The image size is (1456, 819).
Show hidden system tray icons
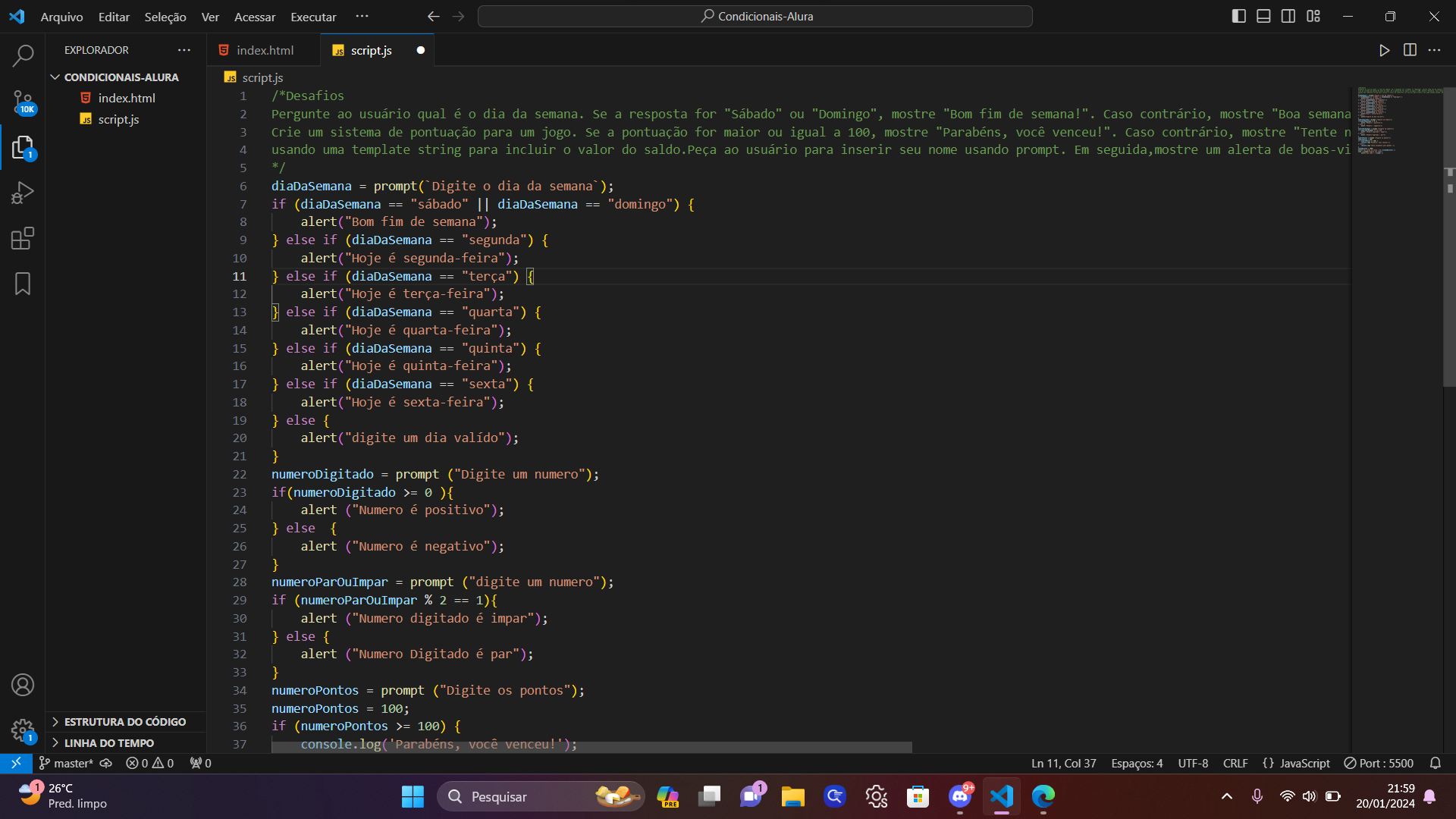coord(1226,796)
